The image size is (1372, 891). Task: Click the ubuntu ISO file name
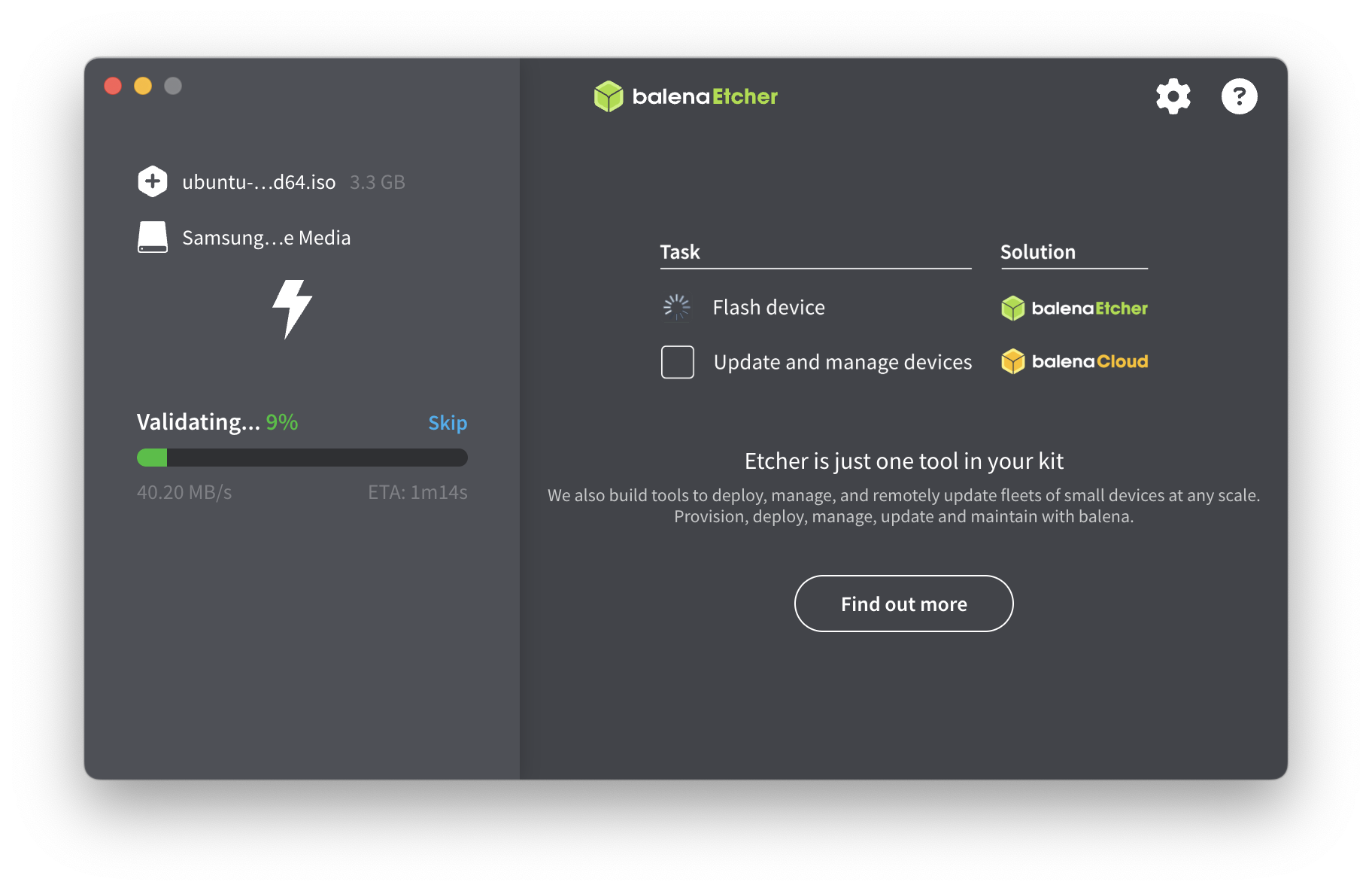point(259,182)
